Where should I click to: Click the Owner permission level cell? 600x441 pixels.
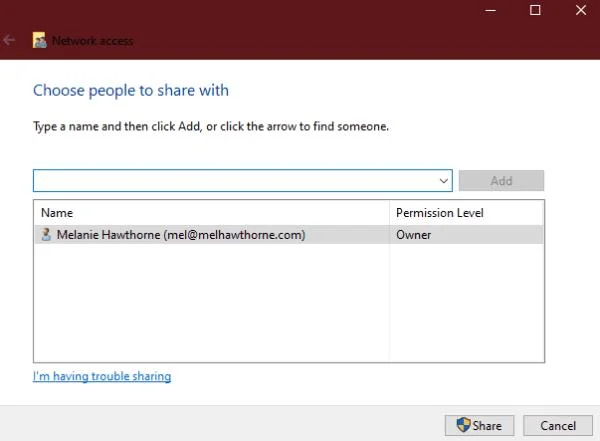click(x=466, y=235)
